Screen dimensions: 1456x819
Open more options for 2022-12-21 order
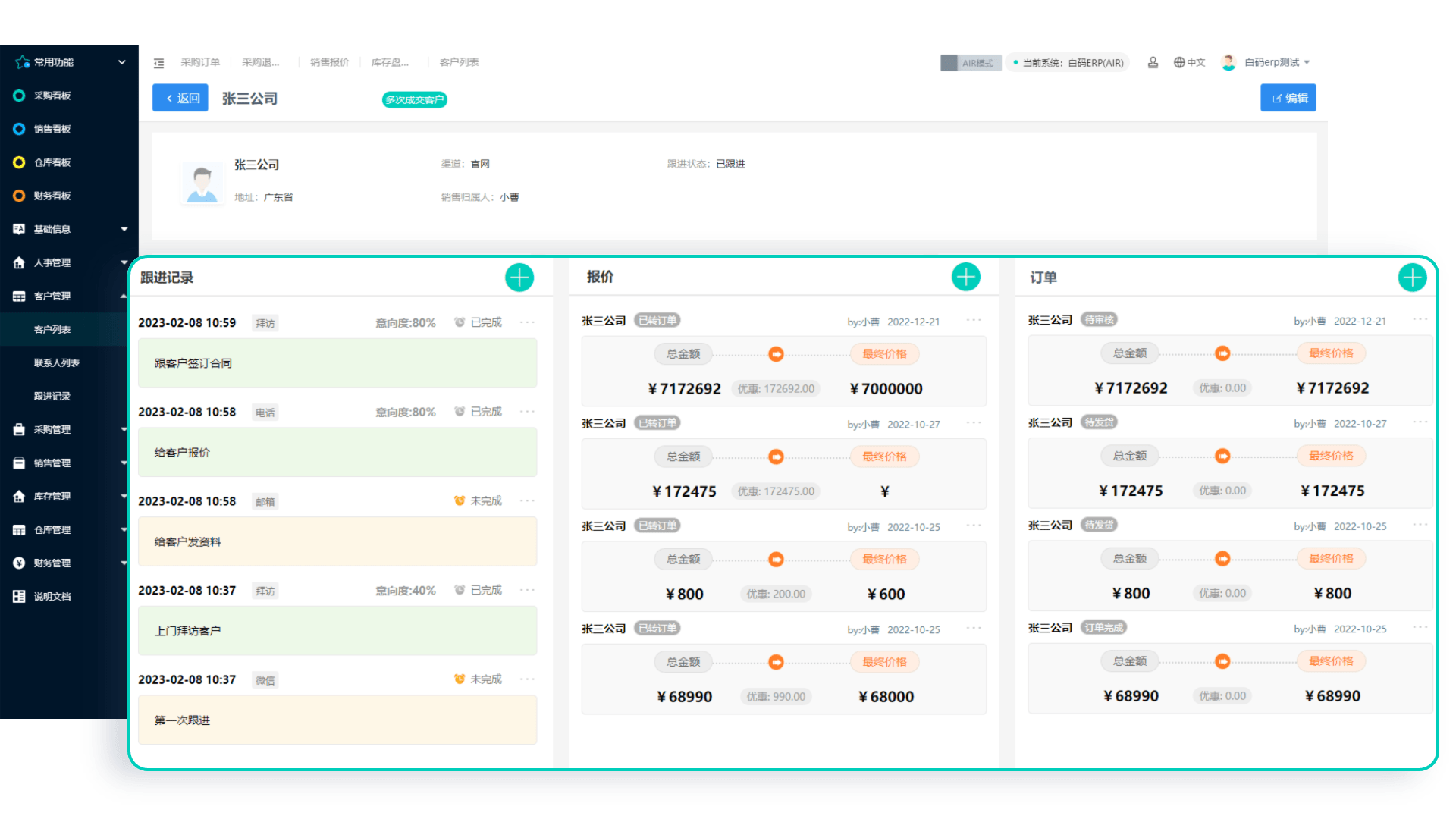pos(1420,319)
